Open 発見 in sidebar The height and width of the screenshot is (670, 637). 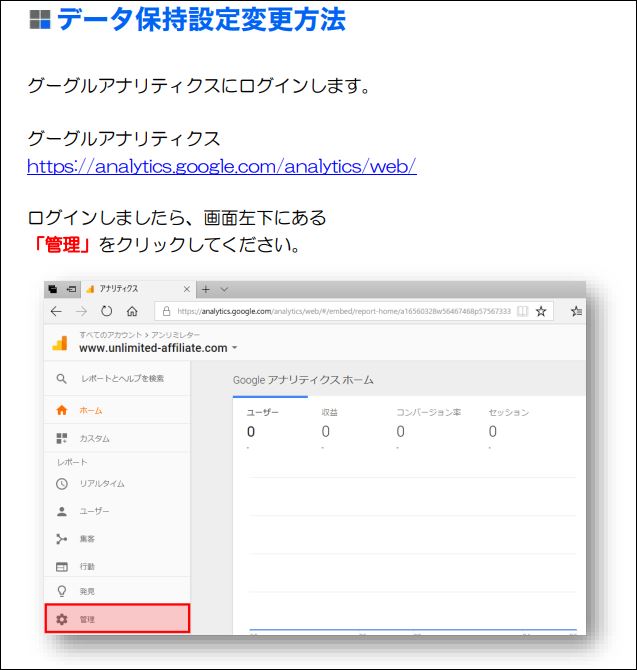coord(117,591)
